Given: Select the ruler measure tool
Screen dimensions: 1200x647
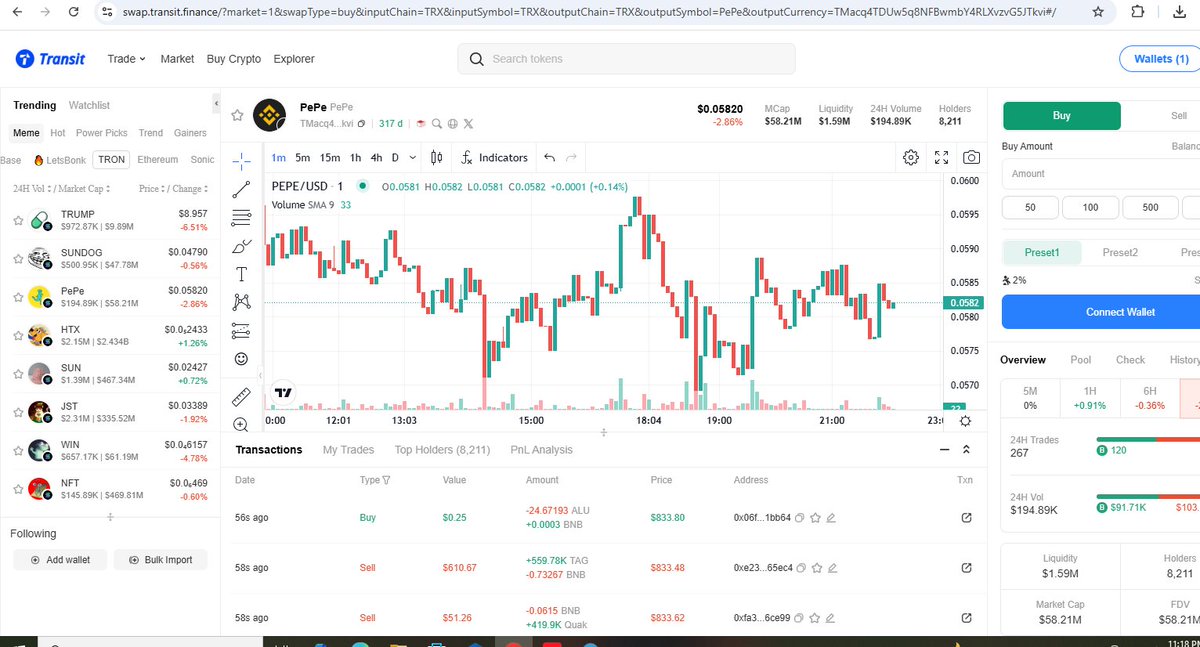Looking at the screenshot, I should (241, 395).
